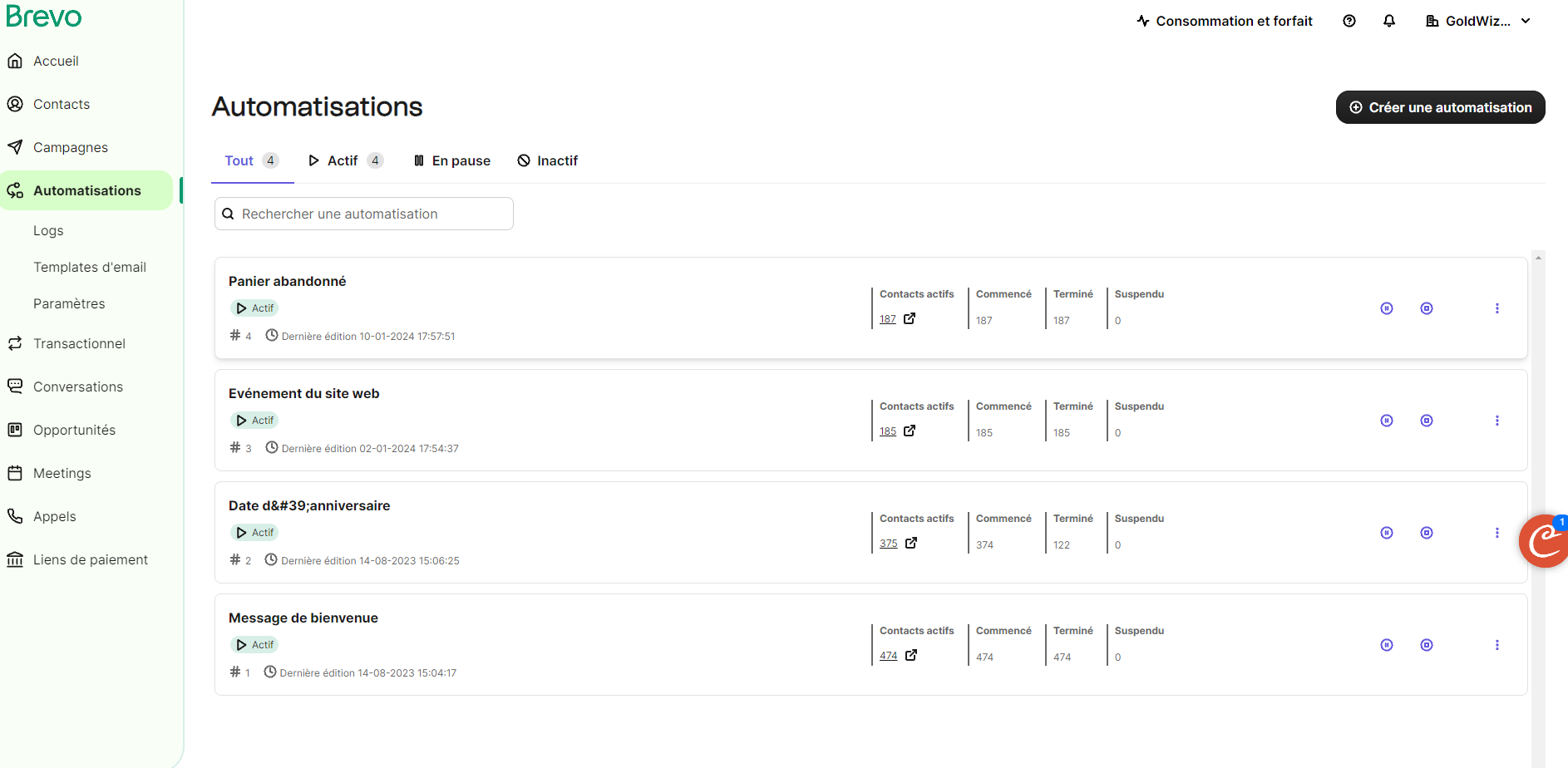
Task: Switch to the Tout tab
Action: 252,160
